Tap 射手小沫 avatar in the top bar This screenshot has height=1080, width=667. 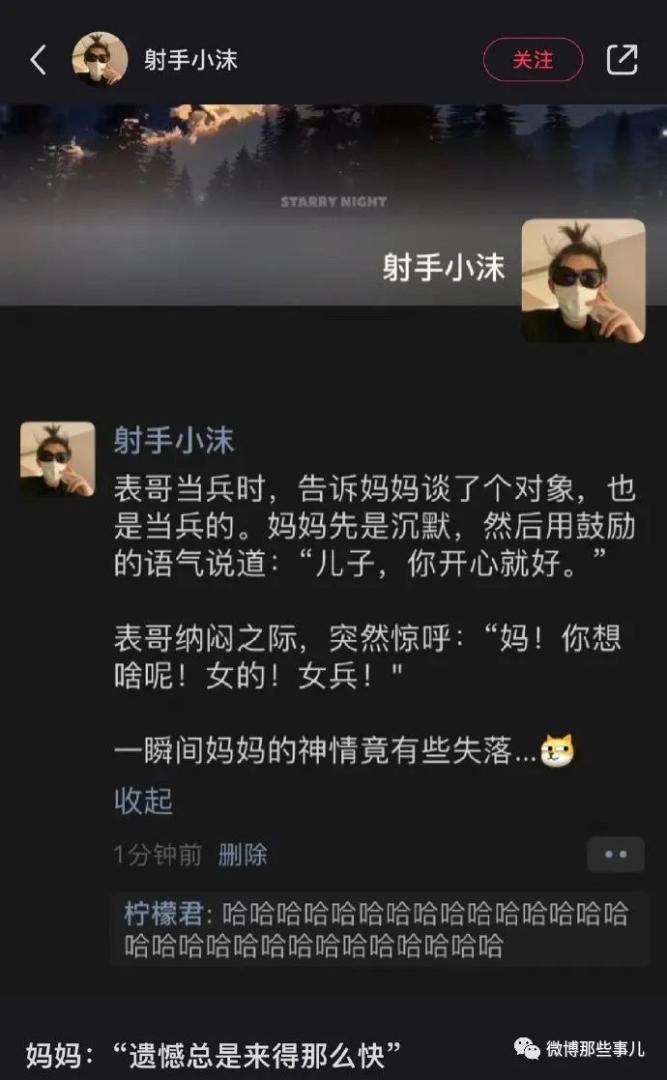(100, 59)
